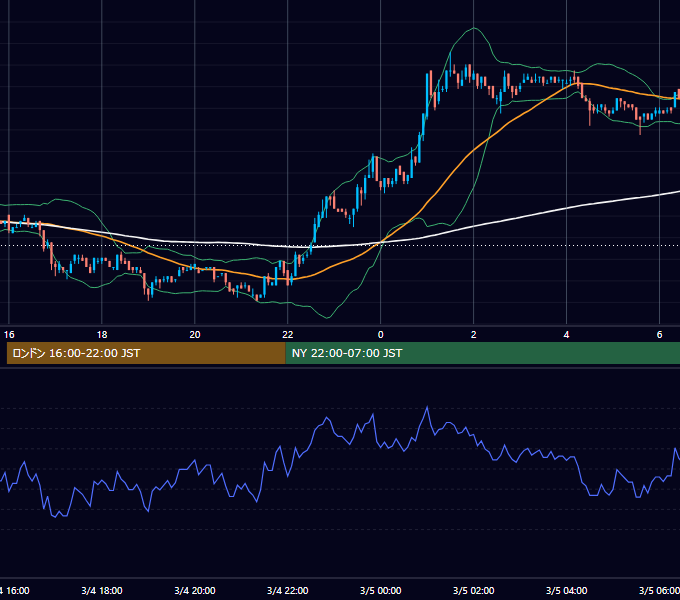The height and width of the screenshot is (600, 680).
Task: Click the '3/4 18:00' date label
Action: [102, 591]
